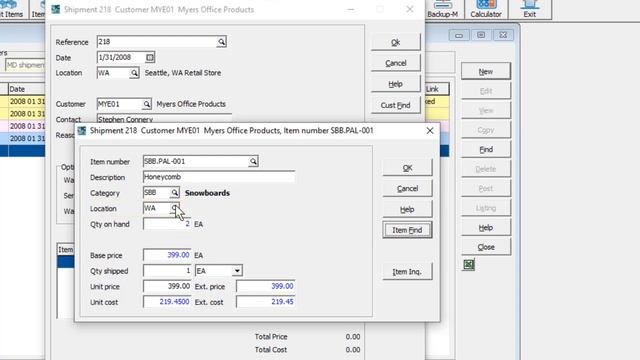Screen dimensions: 640x360
Task: Maximize the background shipments list window
Action: 481,35
